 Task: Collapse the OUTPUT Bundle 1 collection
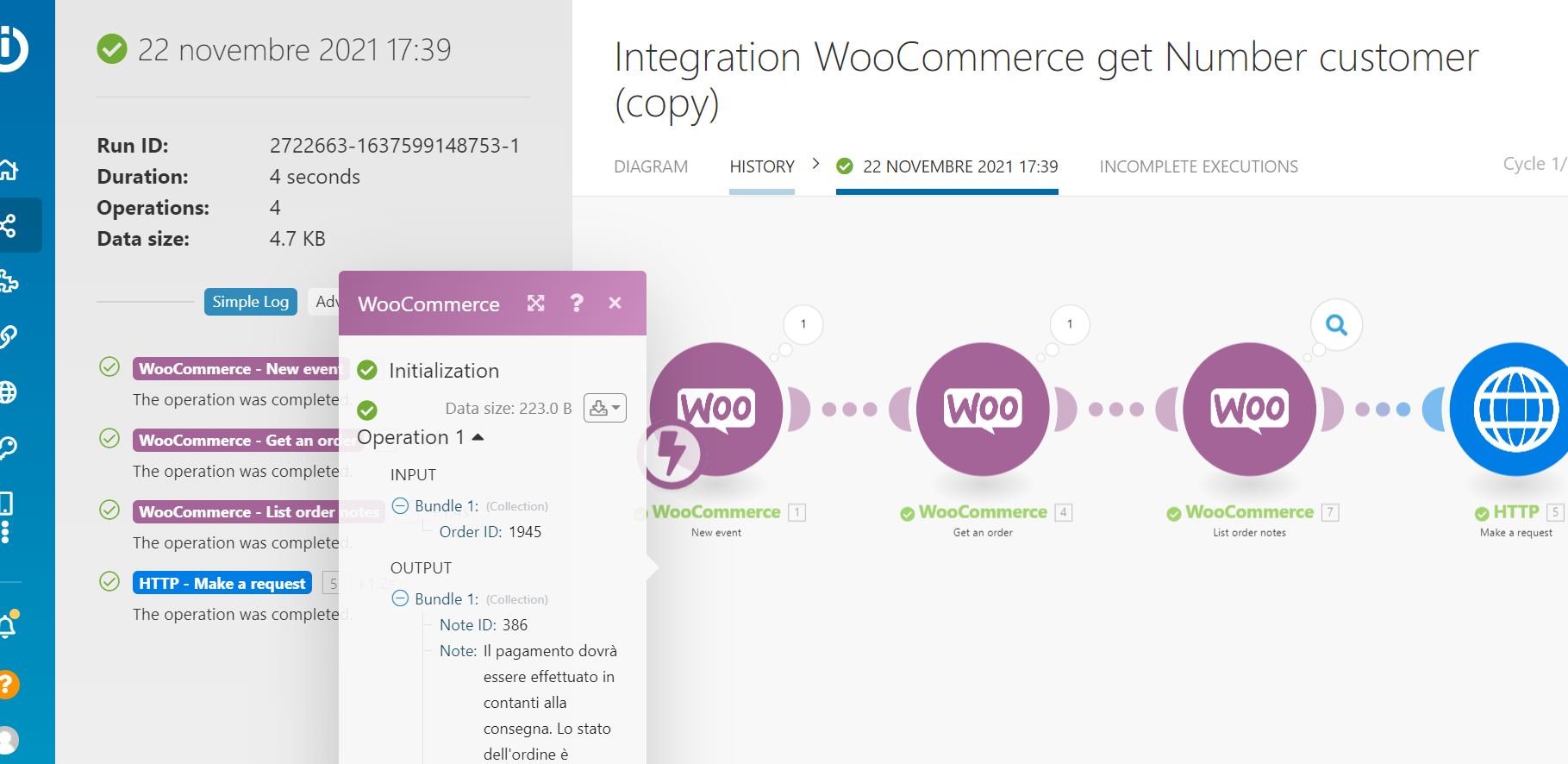(400, 599)
